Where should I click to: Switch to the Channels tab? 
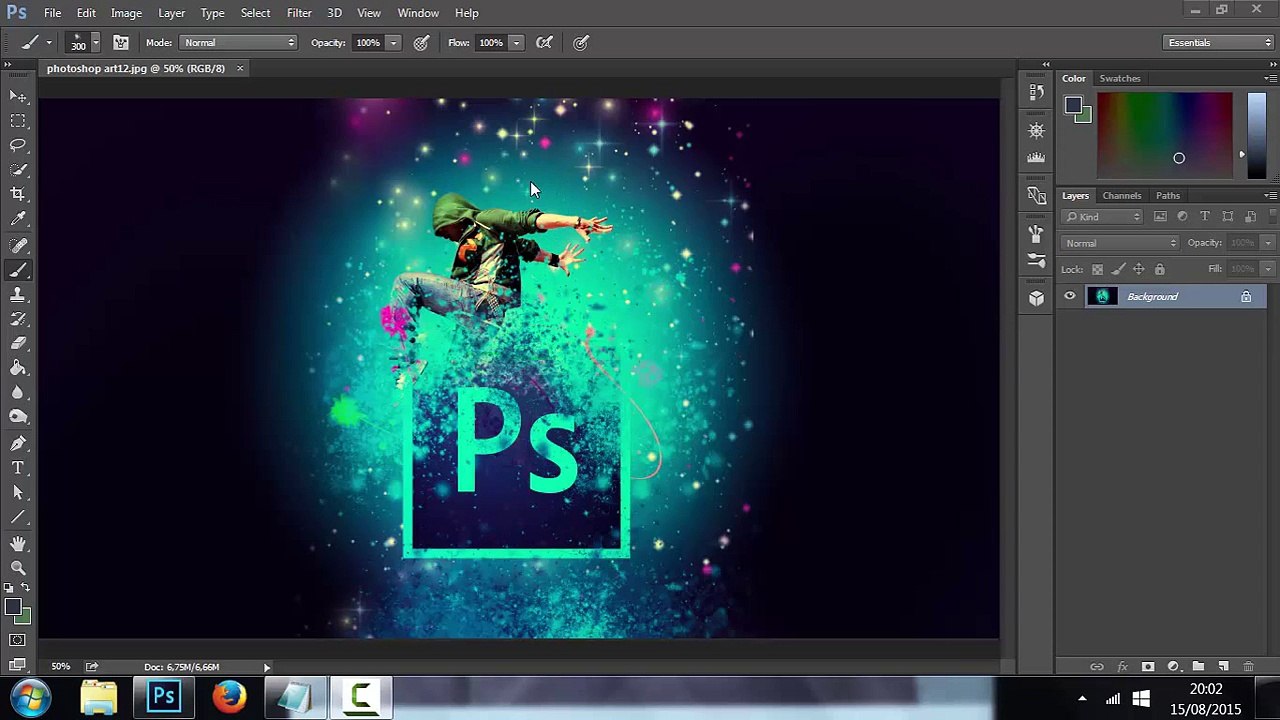(x=1121, y=196)
